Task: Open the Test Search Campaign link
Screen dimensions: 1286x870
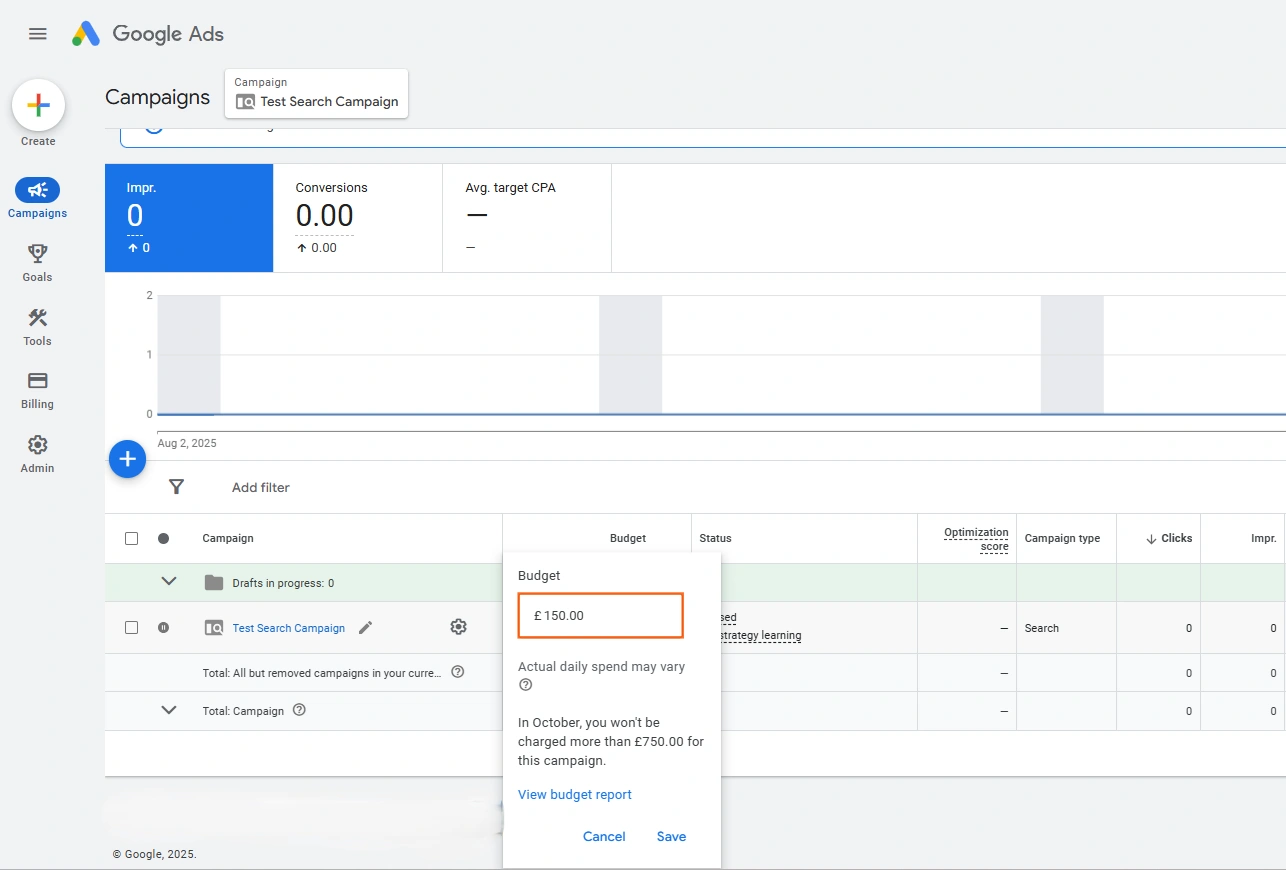Action: (x=289, y=628)
